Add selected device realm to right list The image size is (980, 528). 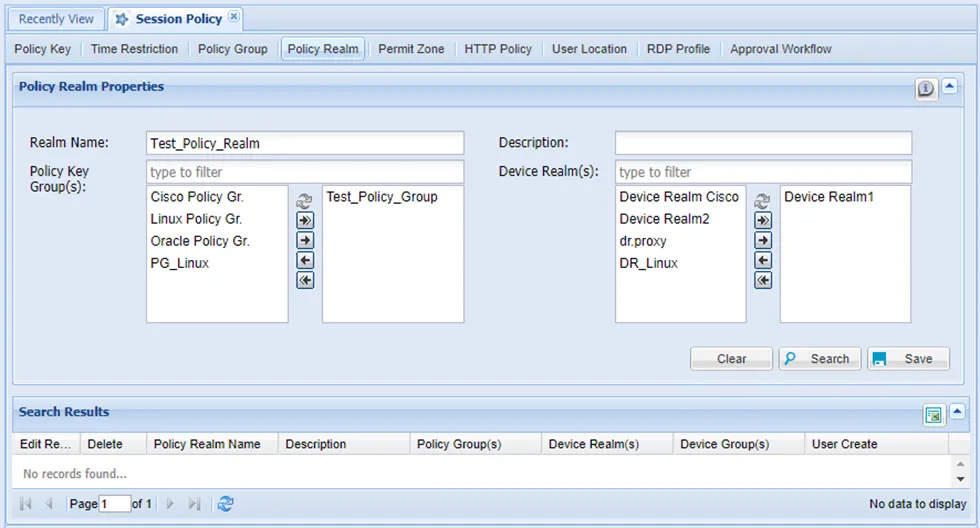click(x=763, y=240)
